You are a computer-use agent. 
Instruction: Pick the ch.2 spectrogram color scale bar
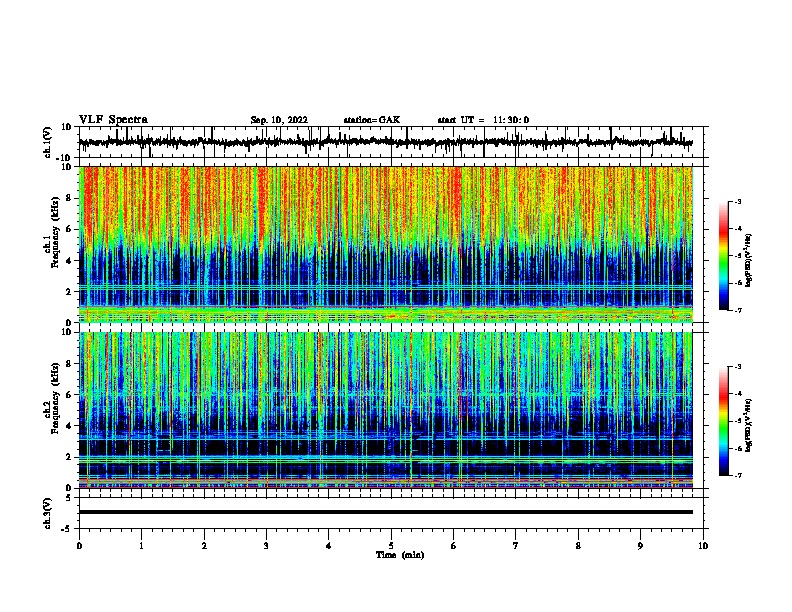pos(723,421)
